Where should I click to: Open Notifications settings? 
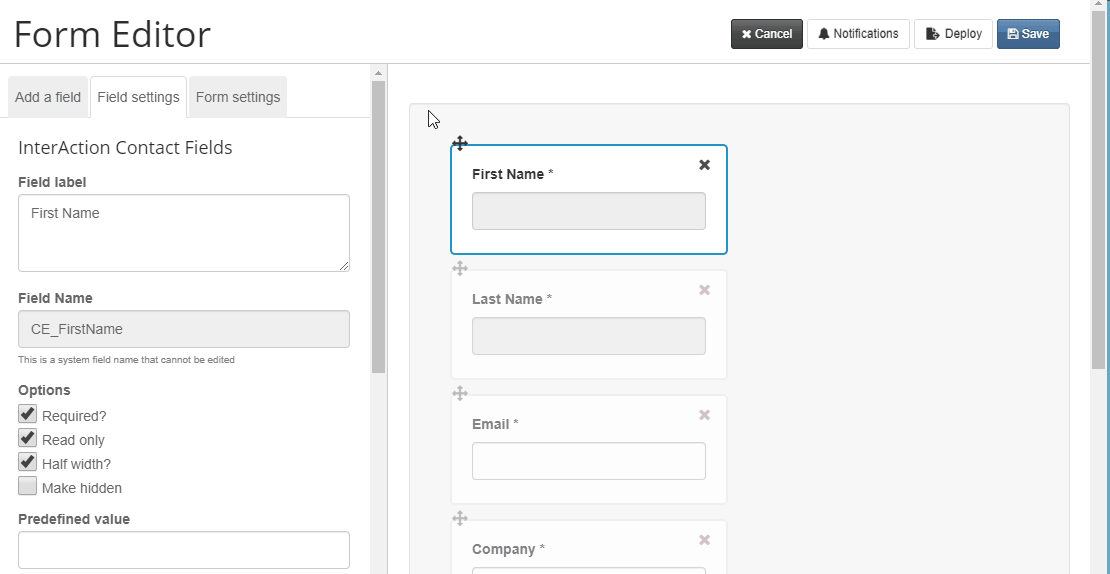pos(858,34)
